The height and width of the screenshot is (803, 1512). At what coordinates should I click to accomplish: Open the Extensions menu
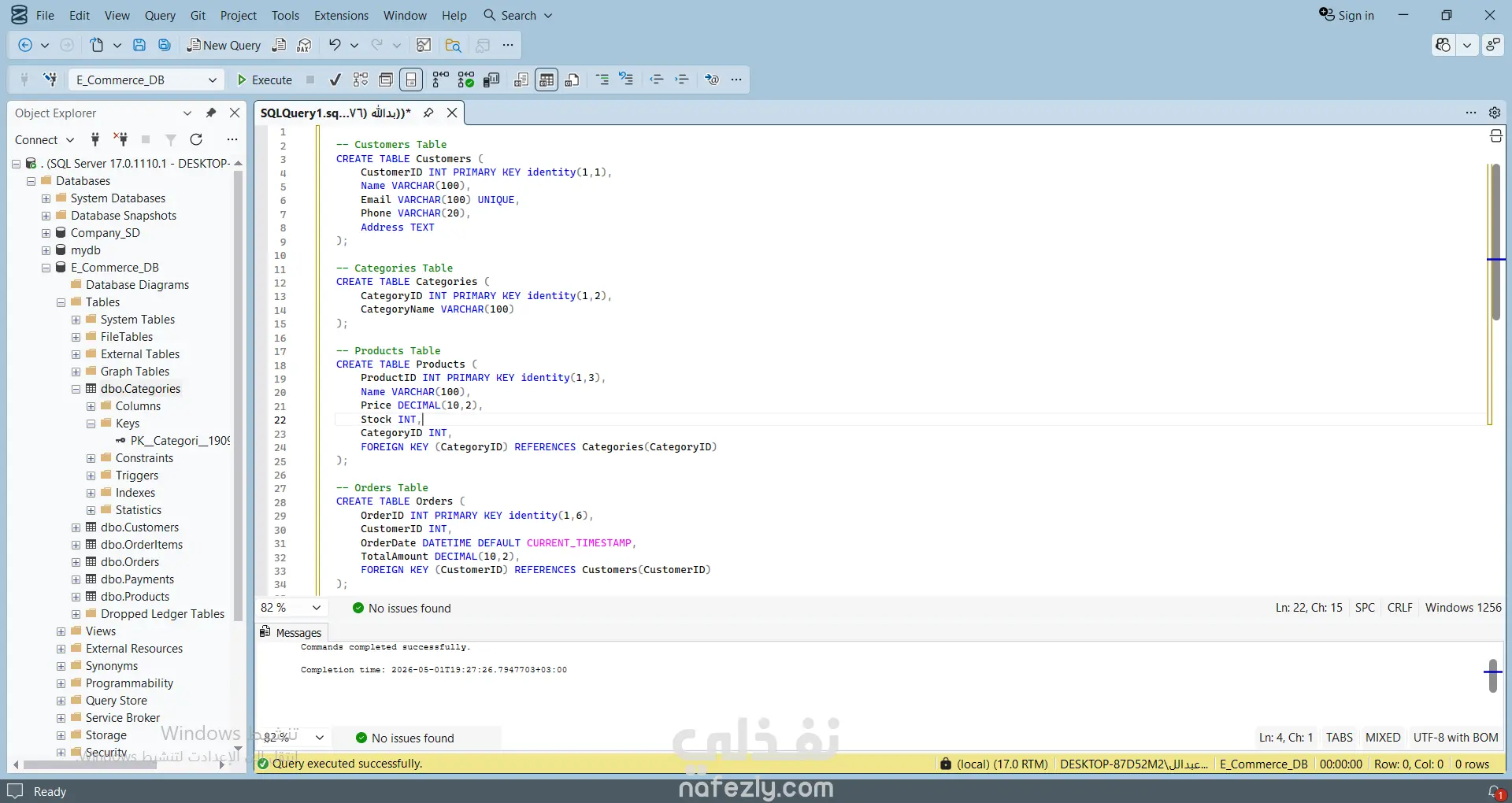[341, 15]
